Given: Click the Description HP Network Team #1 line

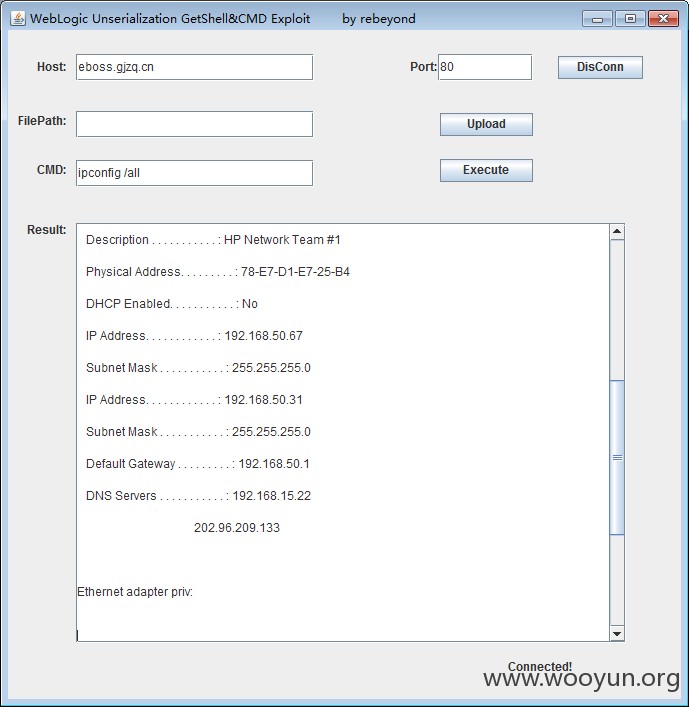Looking at the screenshot, I should 213,240.
